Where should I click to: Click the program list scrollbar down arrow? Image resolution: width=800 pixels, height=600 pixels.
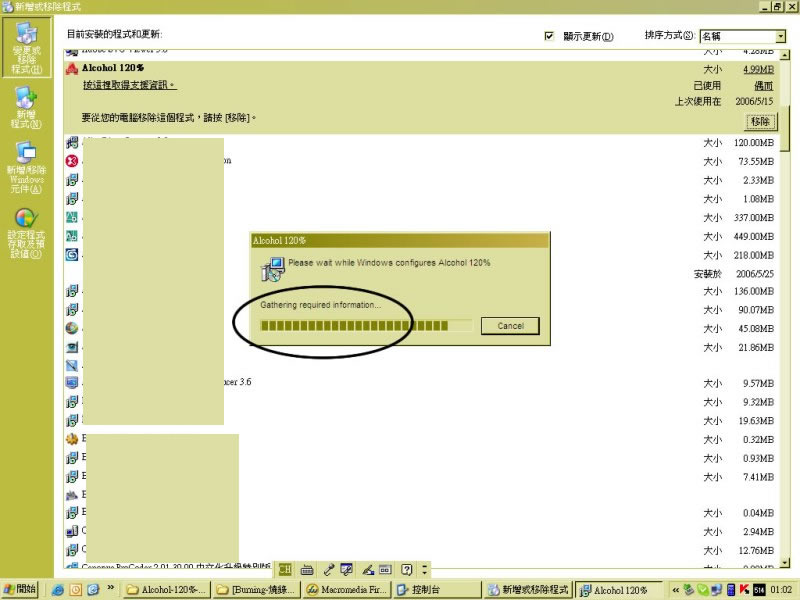point(785,563)
